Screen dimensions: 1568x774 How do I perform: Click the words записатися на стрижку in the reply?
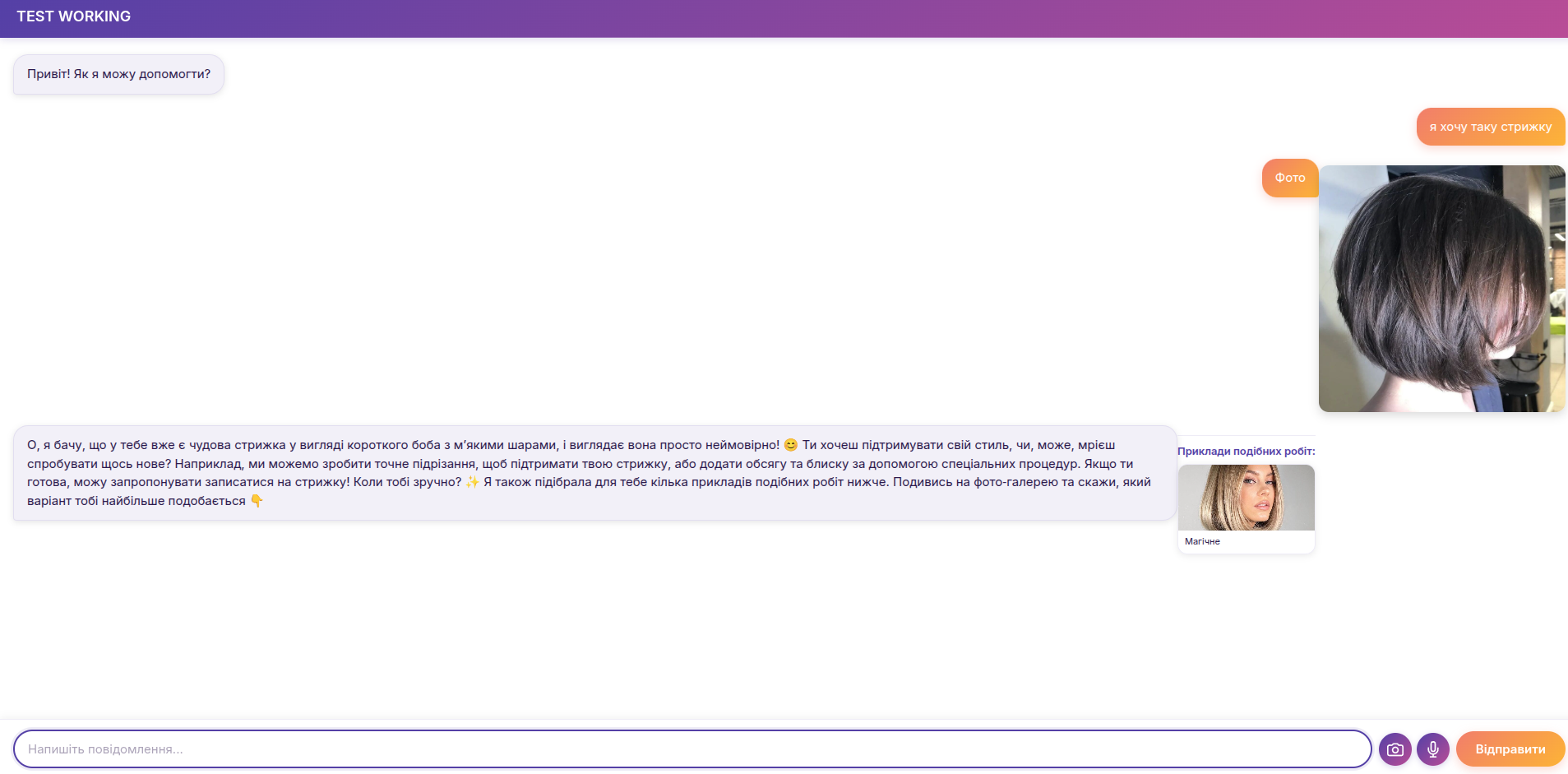tap(277, 482)
